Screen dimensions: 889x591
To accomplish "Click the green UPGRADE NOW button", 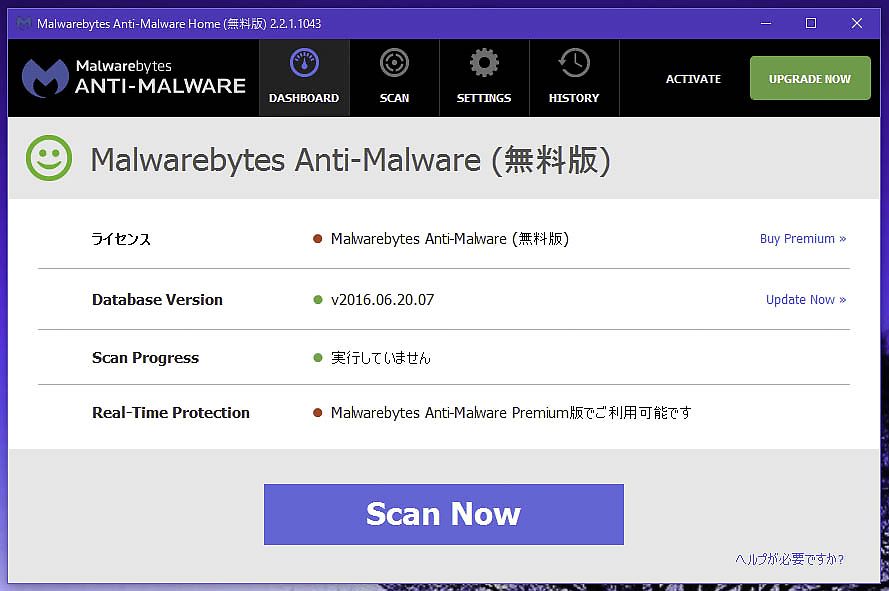I will point(810,78).
